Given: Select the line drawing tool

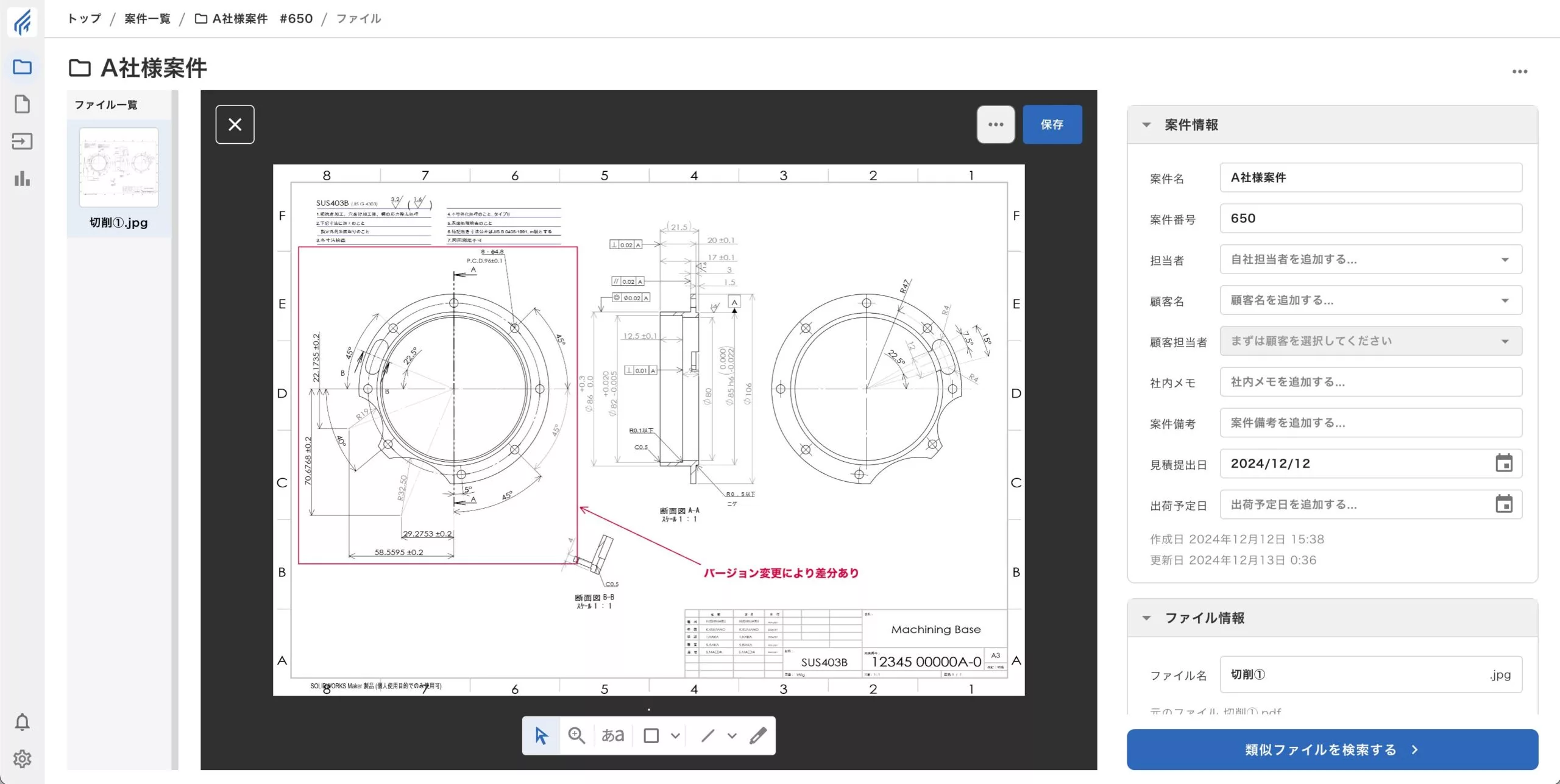Looking at the screenshot, I should click(707, 736).
